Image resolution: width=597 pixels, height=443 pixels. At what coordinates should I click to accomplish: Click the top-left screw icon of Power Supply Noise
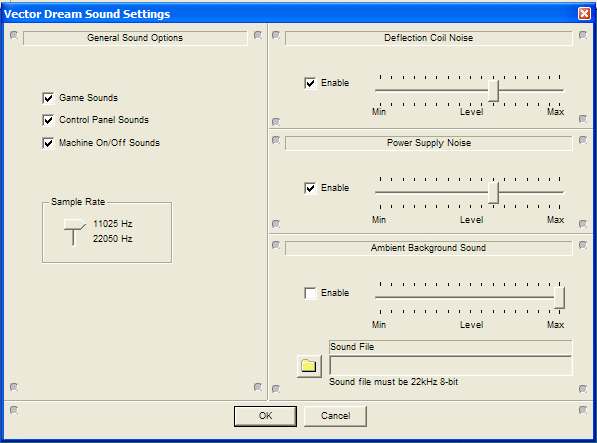click(276, 140)
